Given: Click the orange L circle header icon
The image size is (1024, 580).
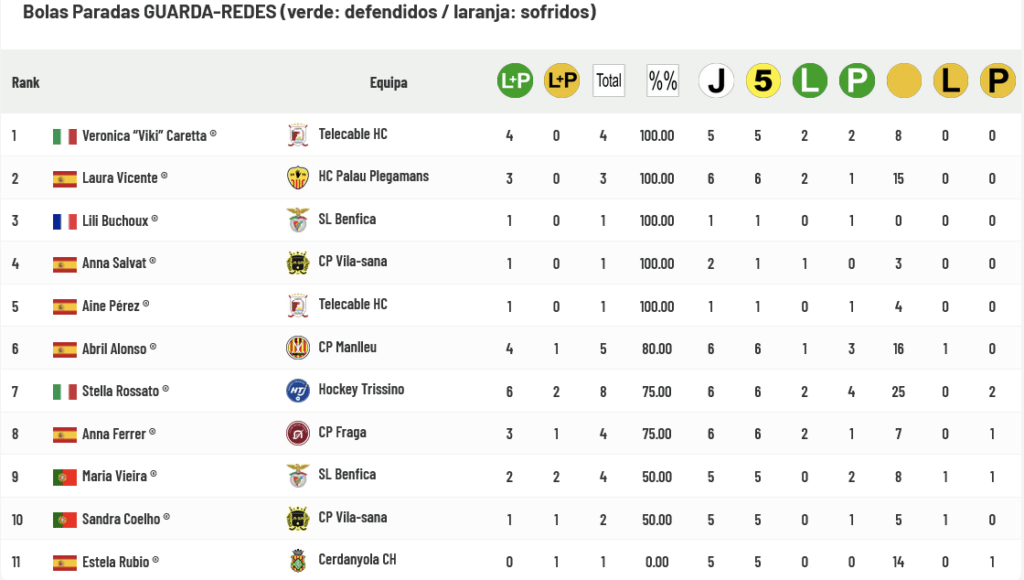Looking at the screenshot, I should click(x=951, y=81).
